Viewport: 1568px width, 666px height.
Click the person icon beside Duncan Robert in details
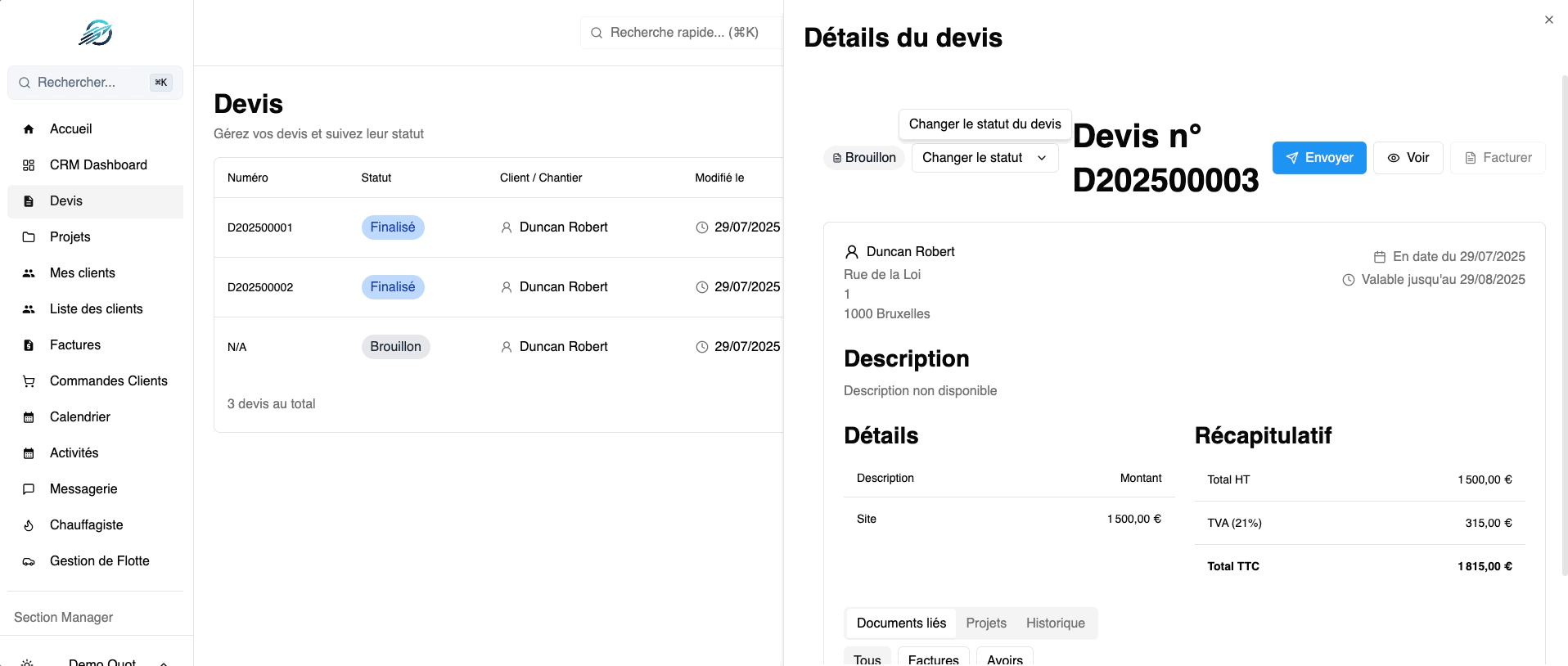852,252
